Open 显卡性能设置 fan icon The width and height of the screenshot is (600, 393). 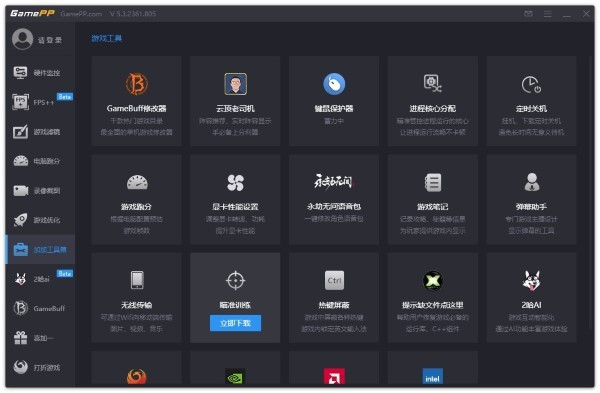[x=235, y=183]
